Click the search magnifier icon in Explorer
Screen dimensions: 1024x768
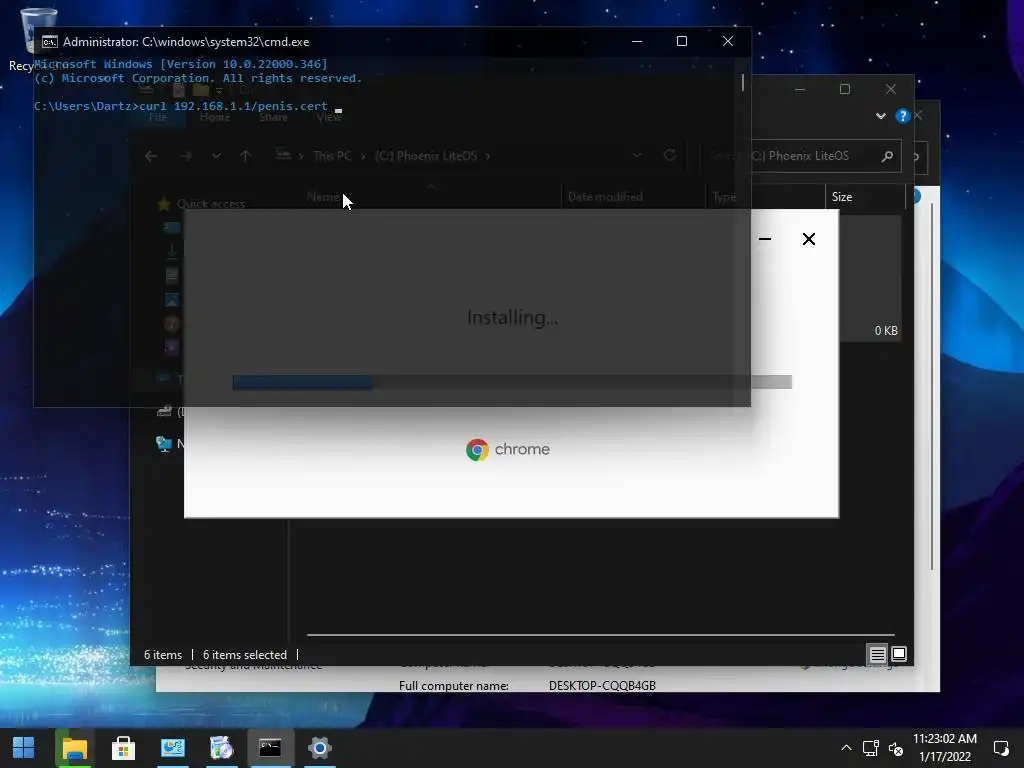click(x=887, y=156)
